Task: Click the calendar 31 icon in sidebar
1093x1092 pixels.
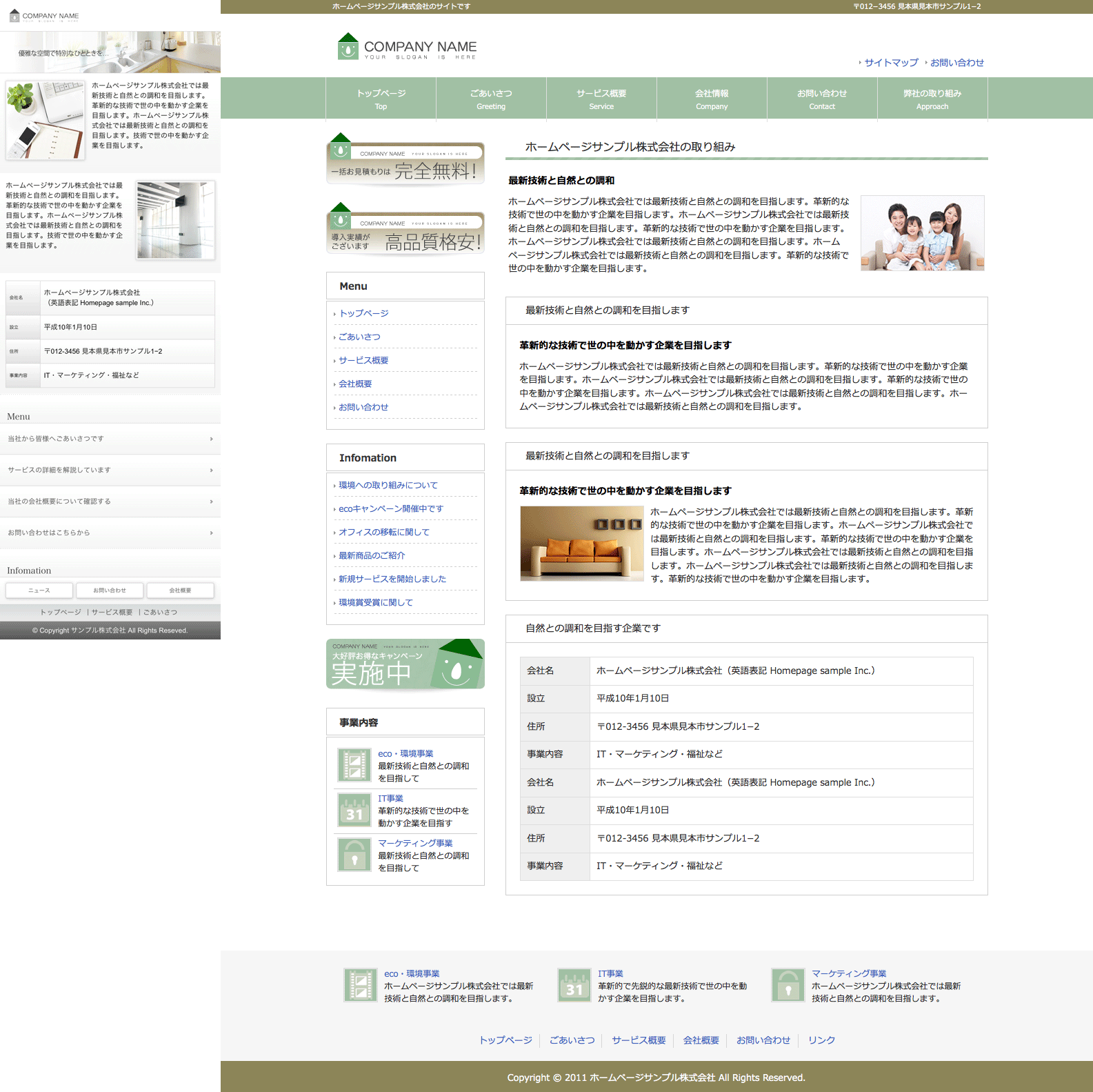Action: click(x=354, y=810)
